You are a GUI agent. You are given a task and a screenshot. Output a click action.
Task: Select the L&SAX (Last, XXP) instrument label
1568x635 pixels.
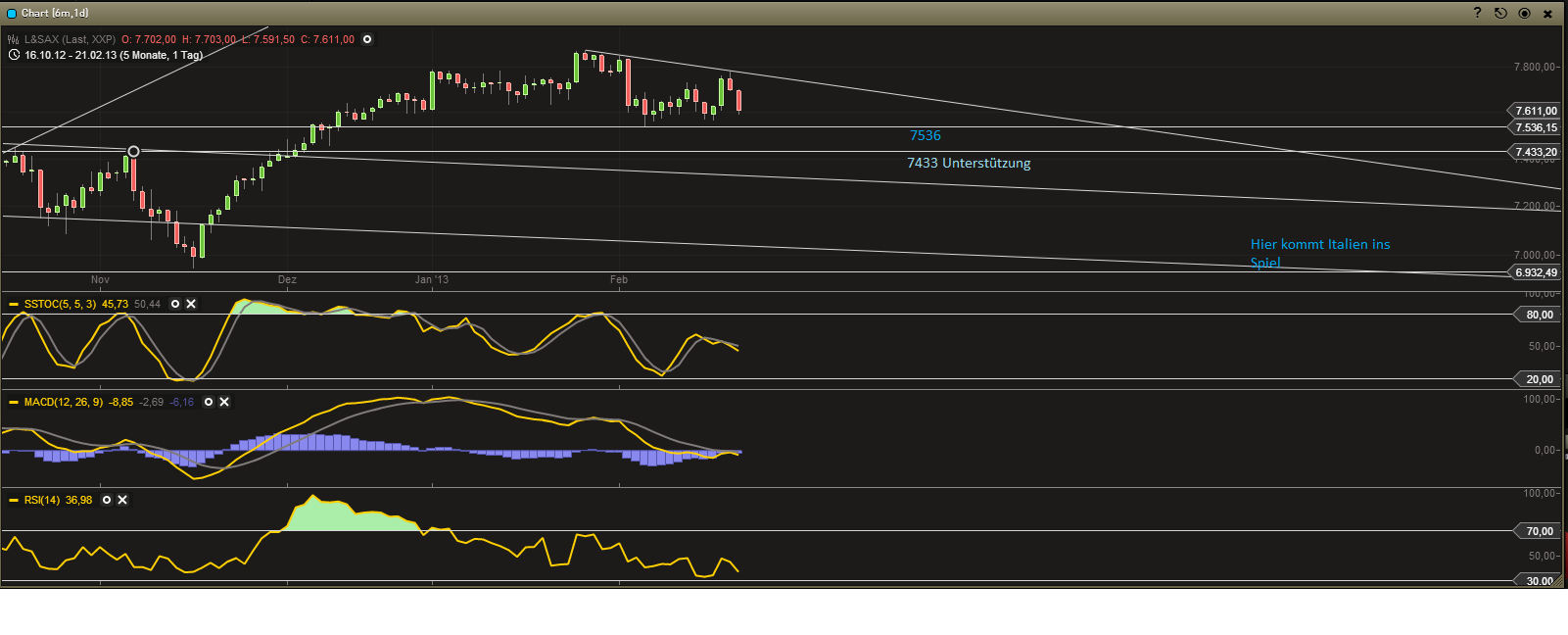click(x=70, y=39)
